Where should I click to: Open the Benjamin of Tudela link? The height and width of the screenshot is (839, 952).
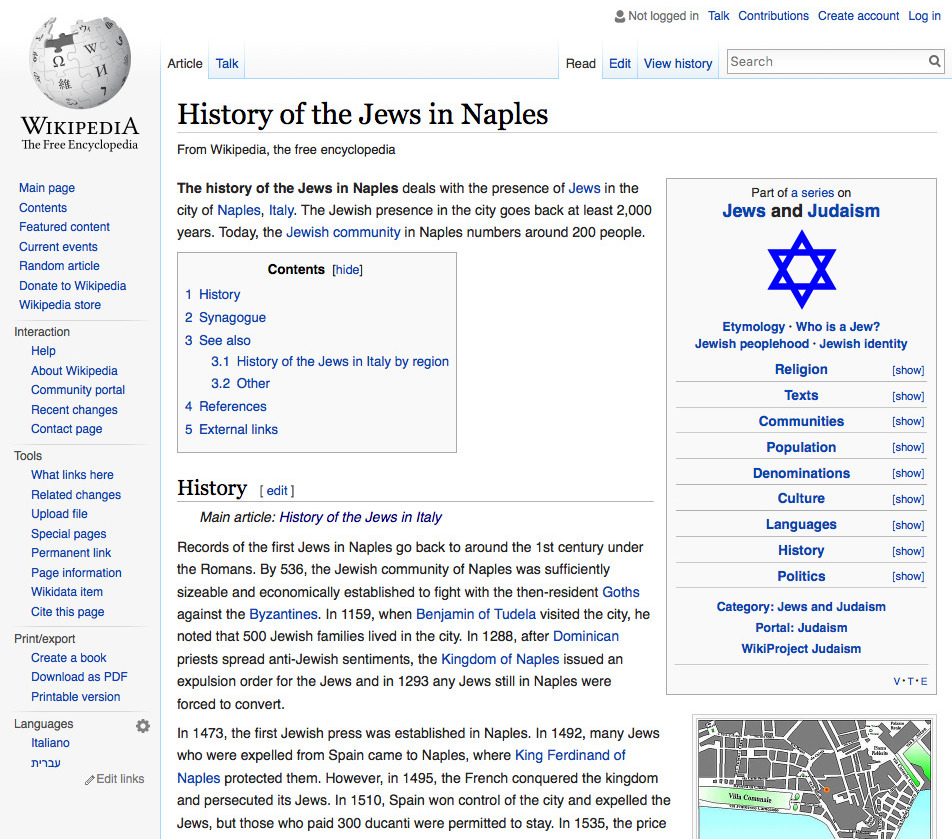475,614
